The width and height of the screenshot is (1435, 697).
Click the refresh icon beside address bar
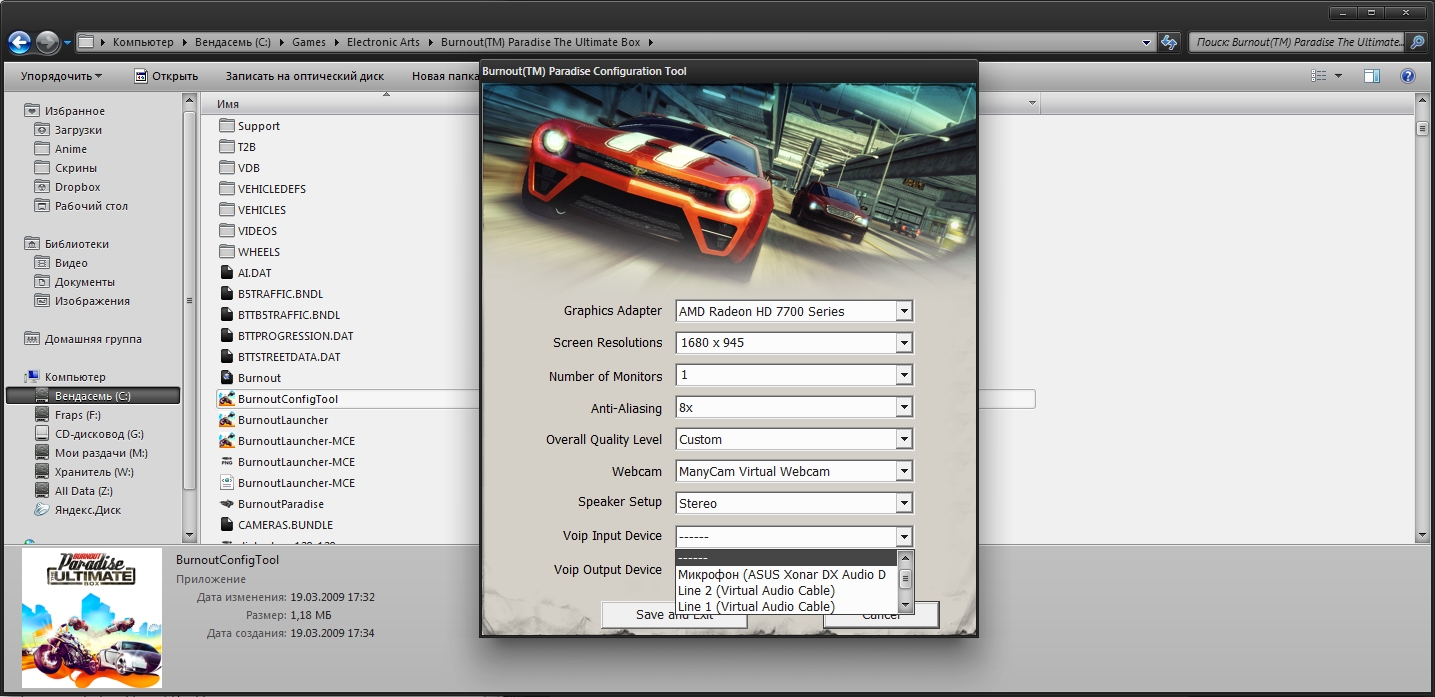(1168, 42)
